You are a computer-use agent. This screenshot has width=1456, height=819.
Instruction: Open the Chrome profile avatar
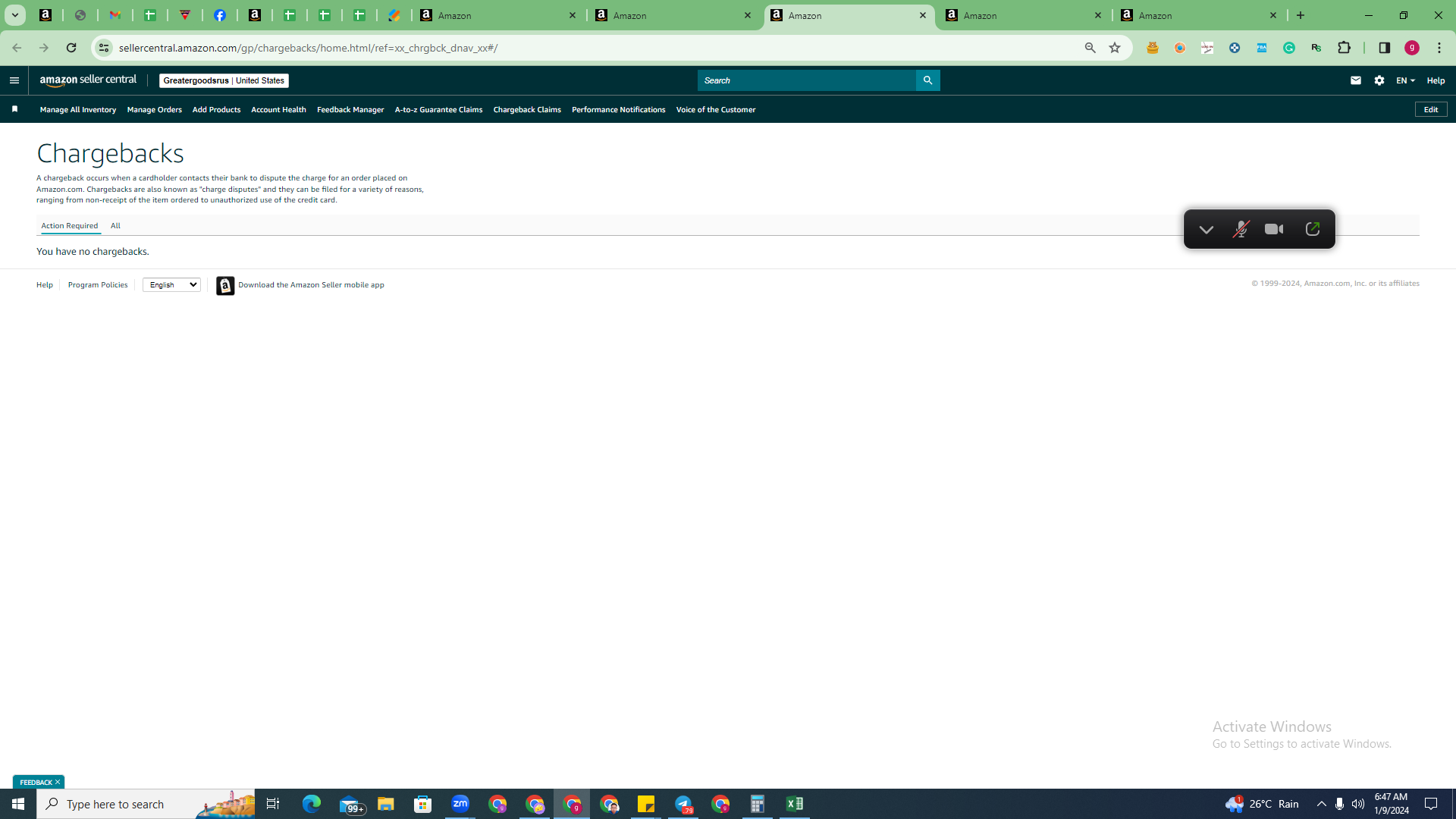pos(1412,48)
